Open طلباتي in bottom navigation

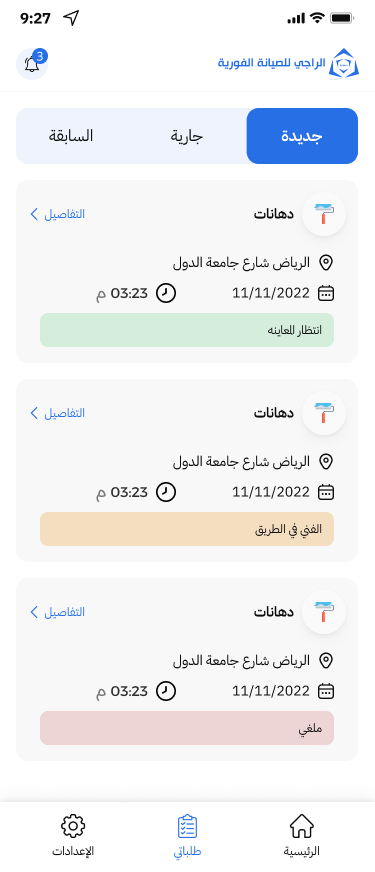pyautogui.click(x=188, y=835)
